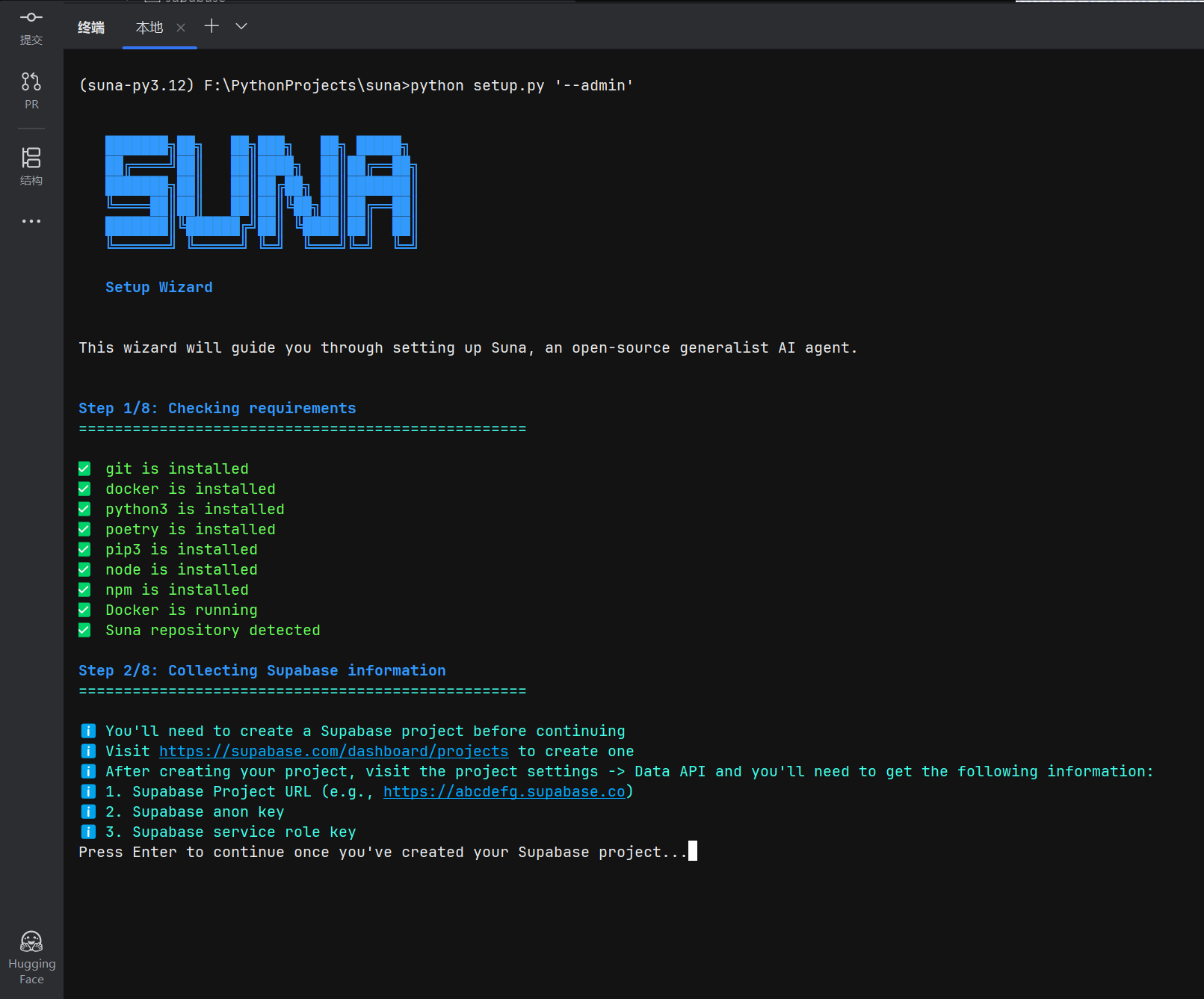Image resolution: width=1204 pixels, height=999 pixels.
Task: Open the Commit (提交) tool window
Action: (31, 28)
